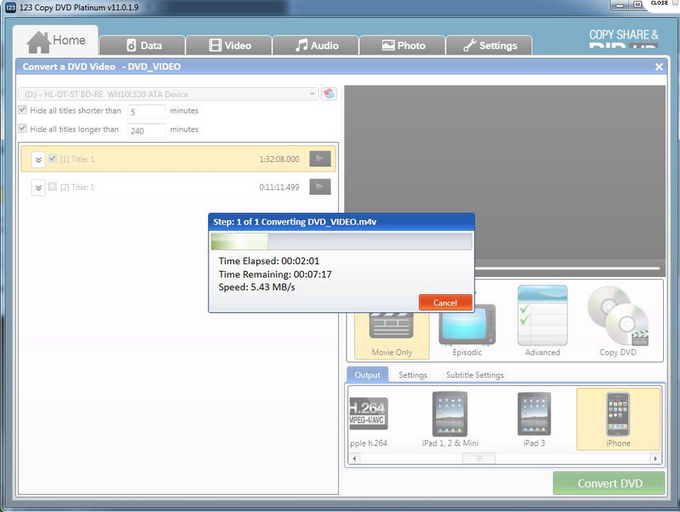Click the Time Remaining: 00:07:17 text

tap(275, 274)
